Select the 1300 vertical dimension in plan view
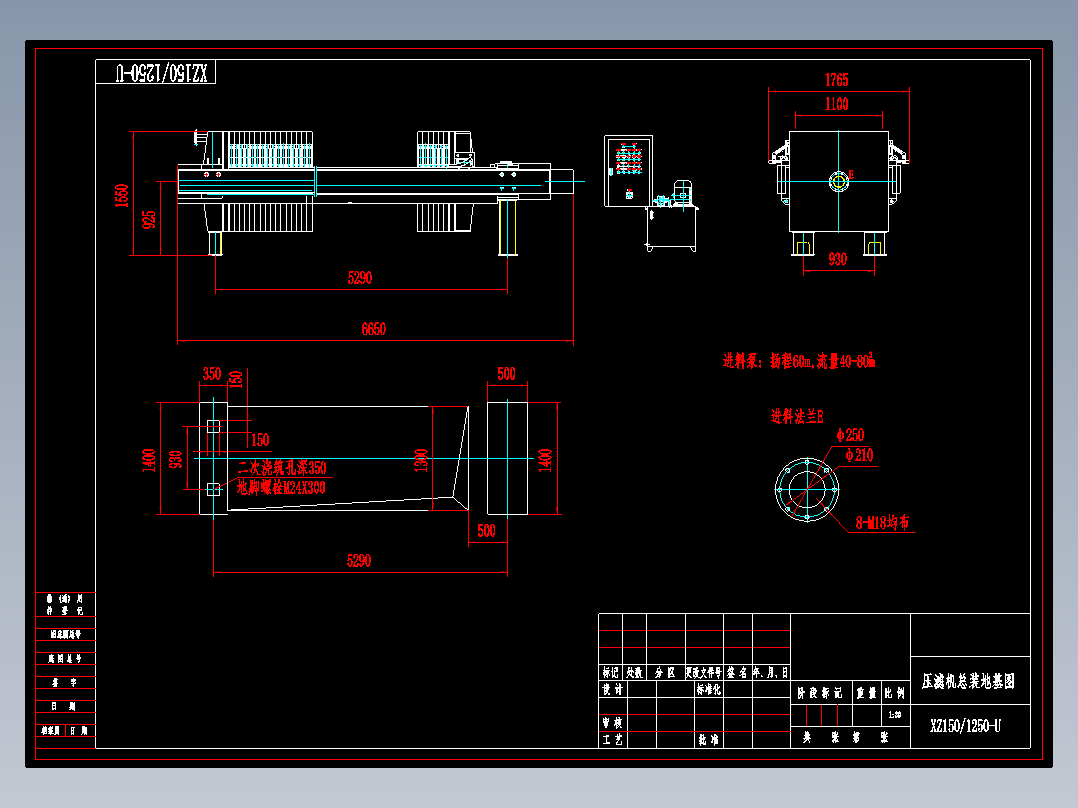This screenshot has height=808, width=1078. 421,460
